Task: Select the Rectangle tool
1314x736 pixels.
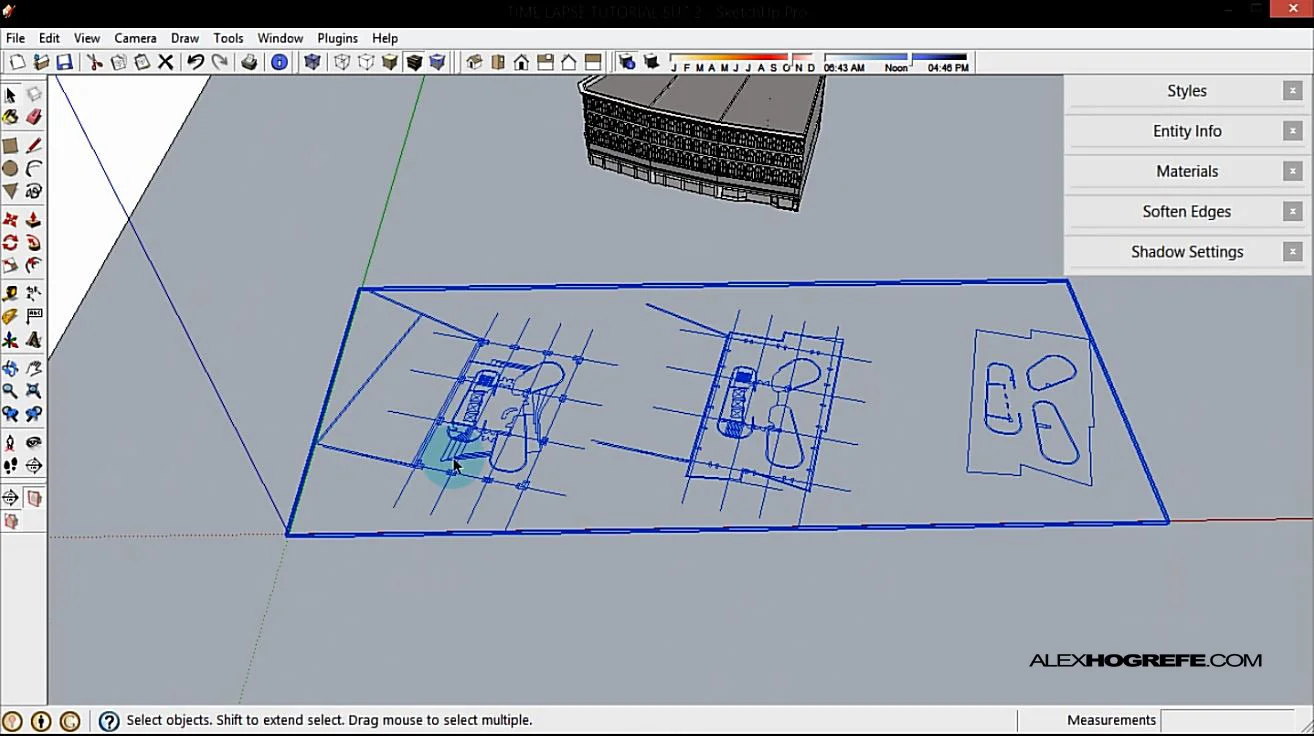Action: (10, 146)
